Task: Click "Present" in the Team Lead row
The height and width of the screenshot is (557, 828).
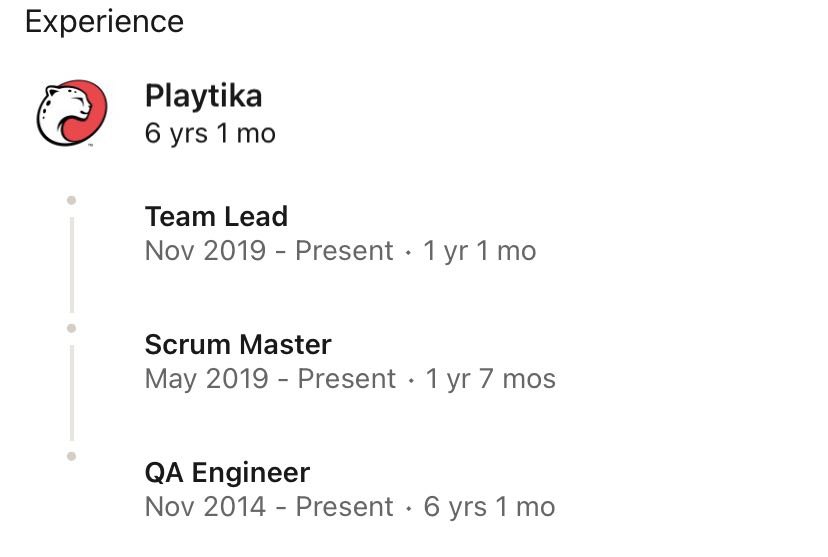Action: [x=344, y=250]
